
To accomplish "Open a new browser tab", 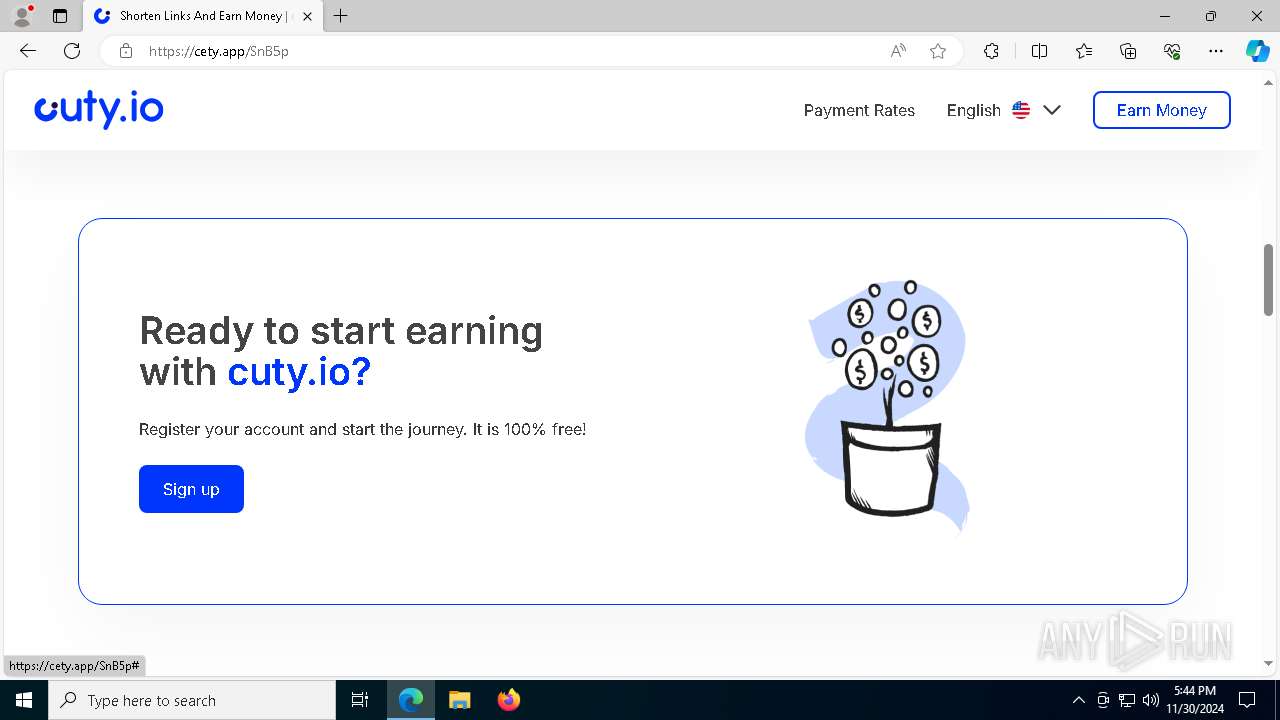I will (341, 16).
